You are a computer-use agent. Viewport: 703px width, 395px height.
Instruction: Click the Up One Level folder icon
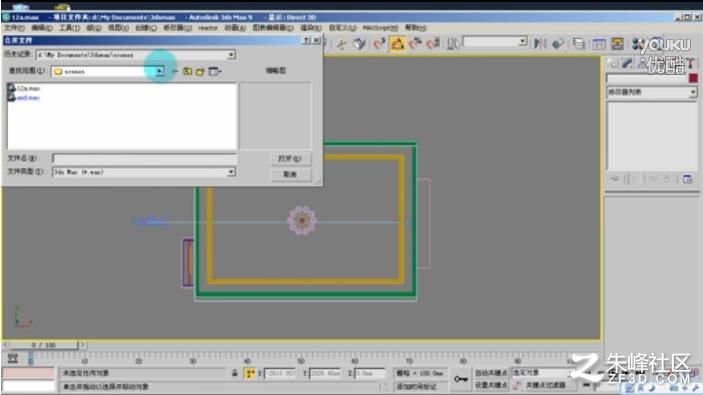pos(187,71)
